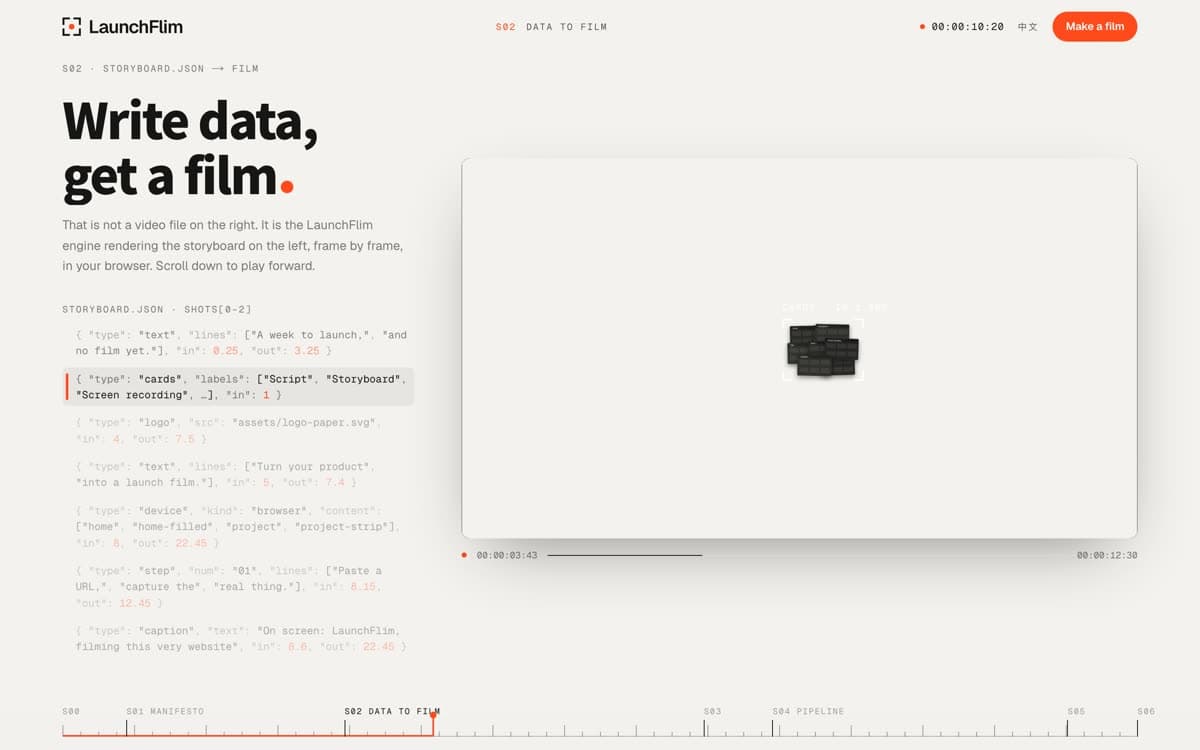Select the highlighted "cards" shot entry
Viewport: 1200px width, 750px height.
[238, 387]
